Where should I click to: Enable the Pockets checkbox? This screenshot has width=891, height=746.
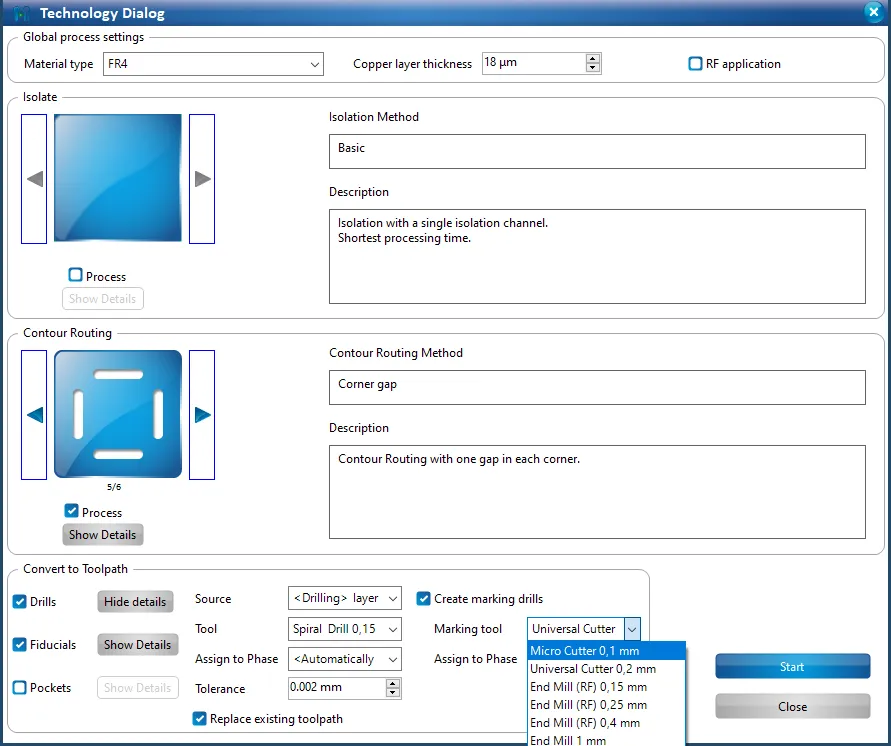point(20,687)
